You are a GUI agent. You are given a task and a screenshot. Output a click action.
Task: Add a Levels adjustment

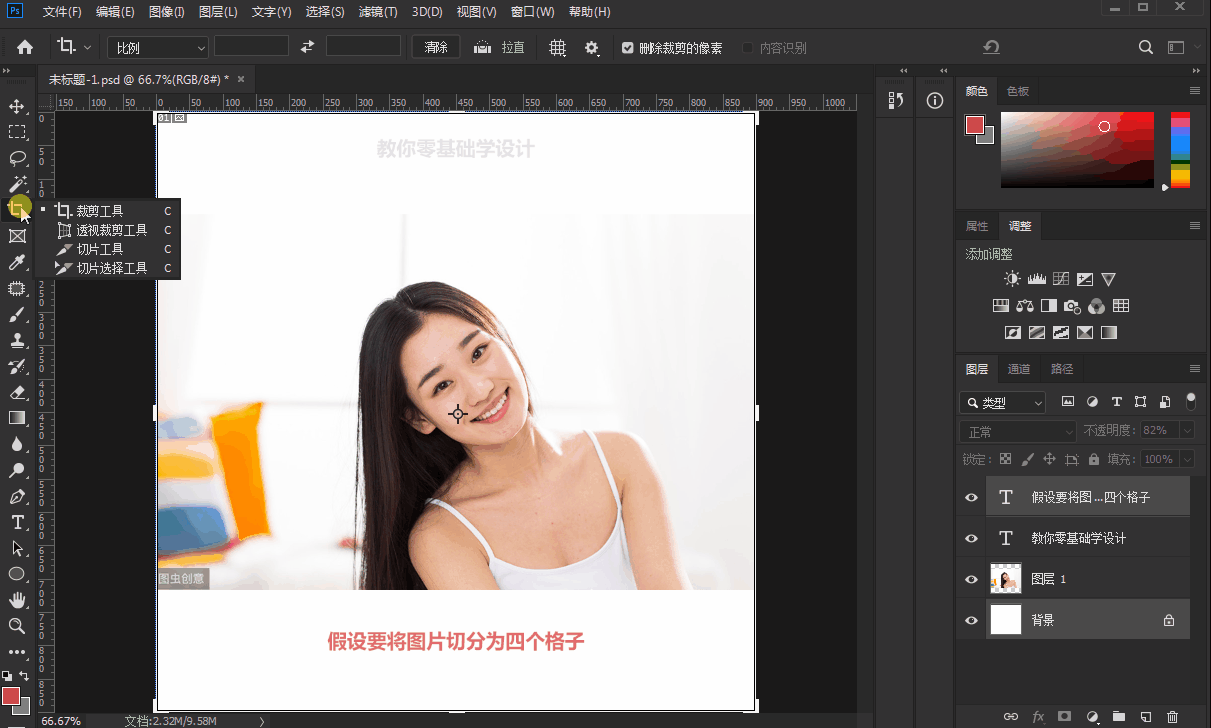pyautogui.click(x=1036, y=279)
